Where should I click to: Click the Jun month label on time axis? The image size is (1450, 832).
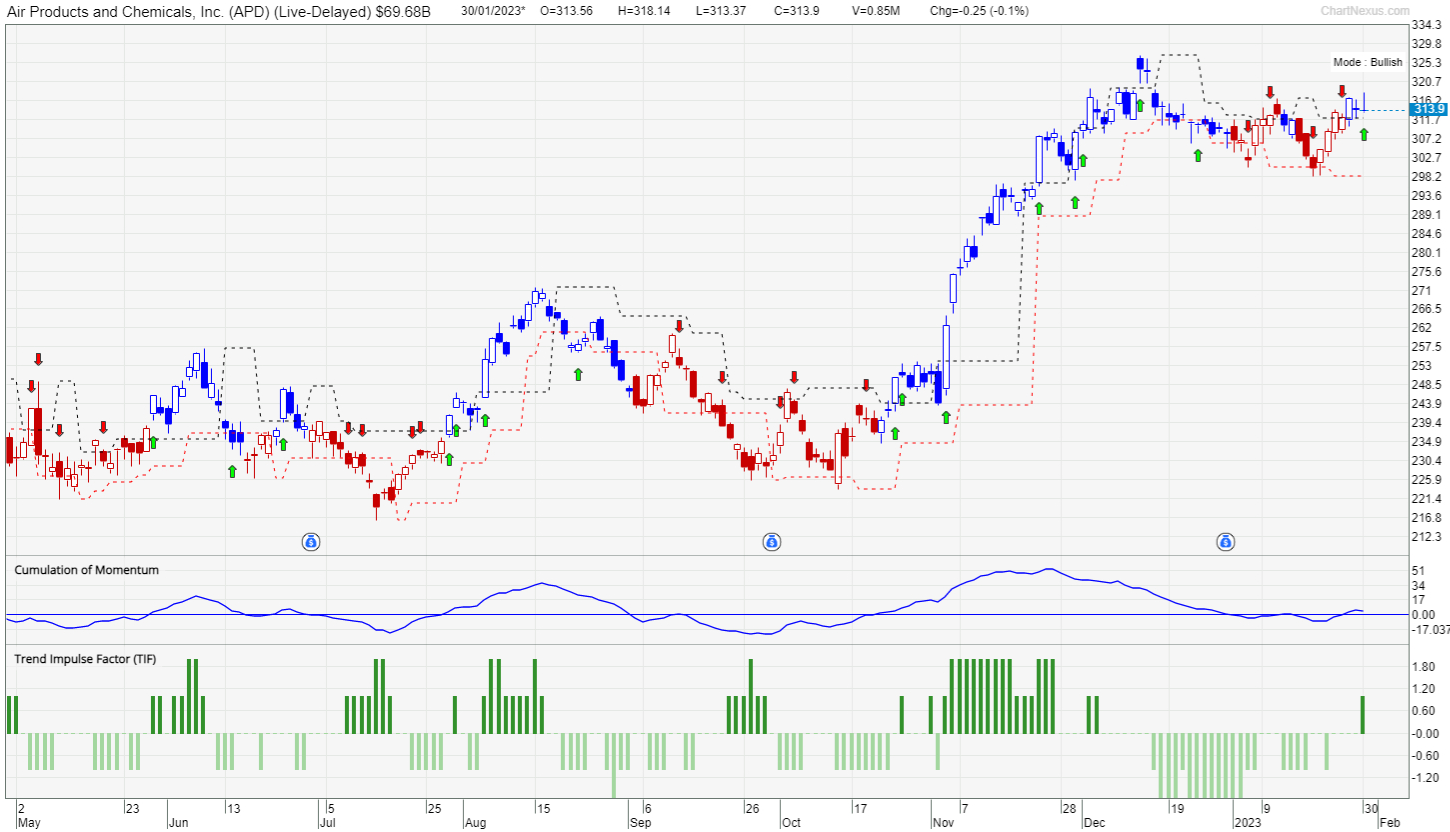tap(179, 823)
